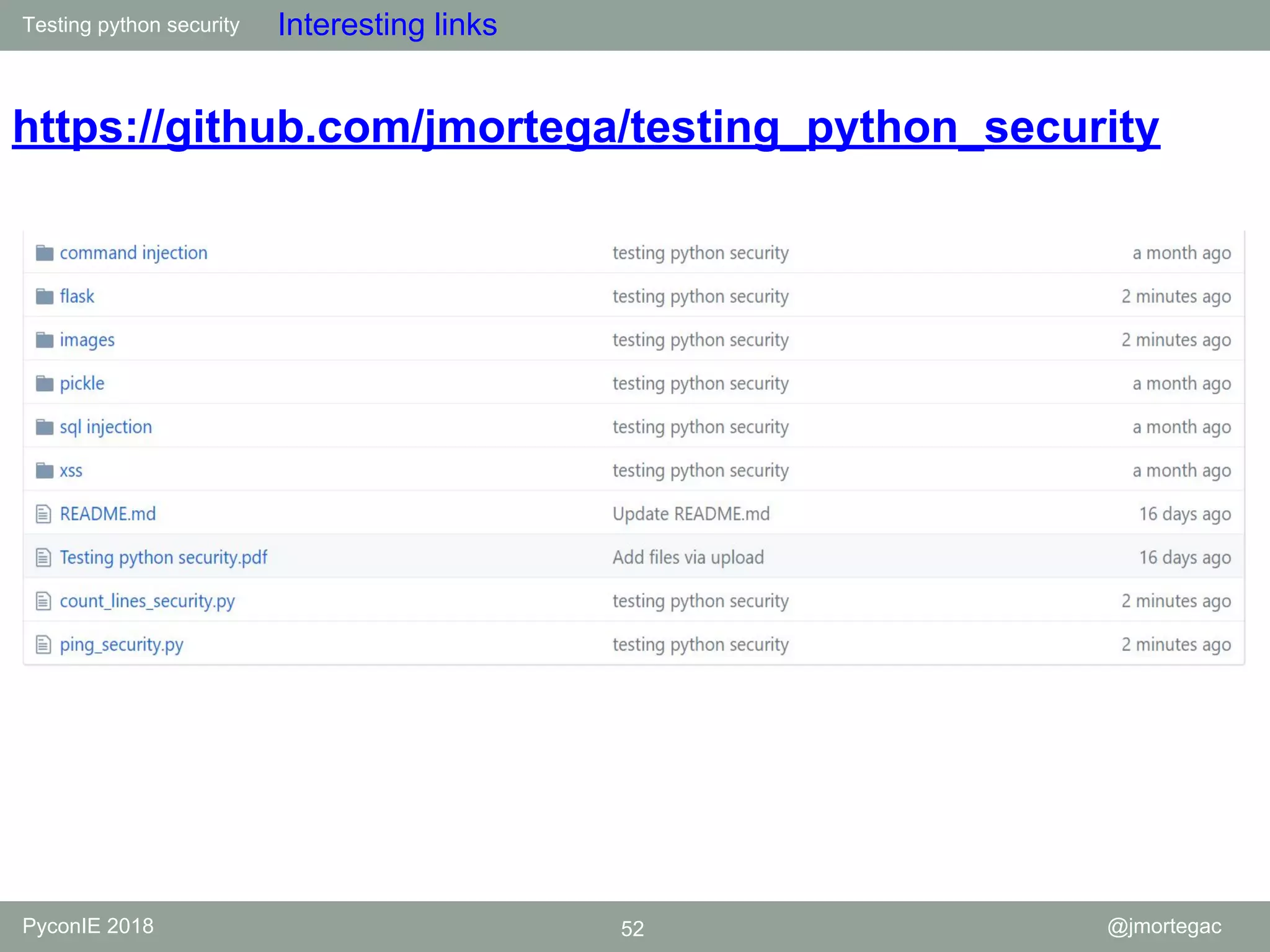The height and width of the screenshot is (952, 1270).
Task: Open the command injection folder
Action: [133, 253]
